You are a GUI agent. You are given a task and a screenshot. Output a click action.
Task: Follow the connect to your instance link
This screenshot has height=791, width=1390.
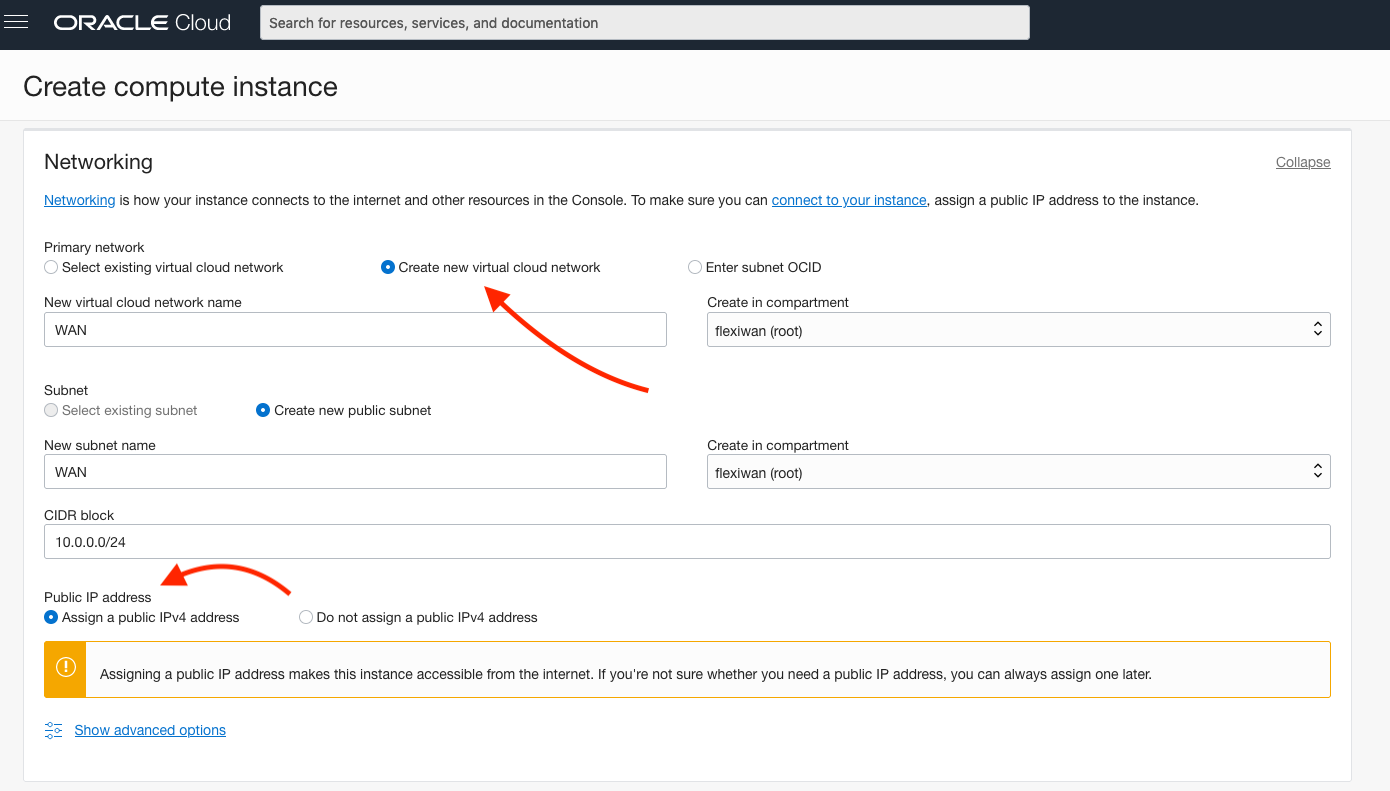click(848, 200)
